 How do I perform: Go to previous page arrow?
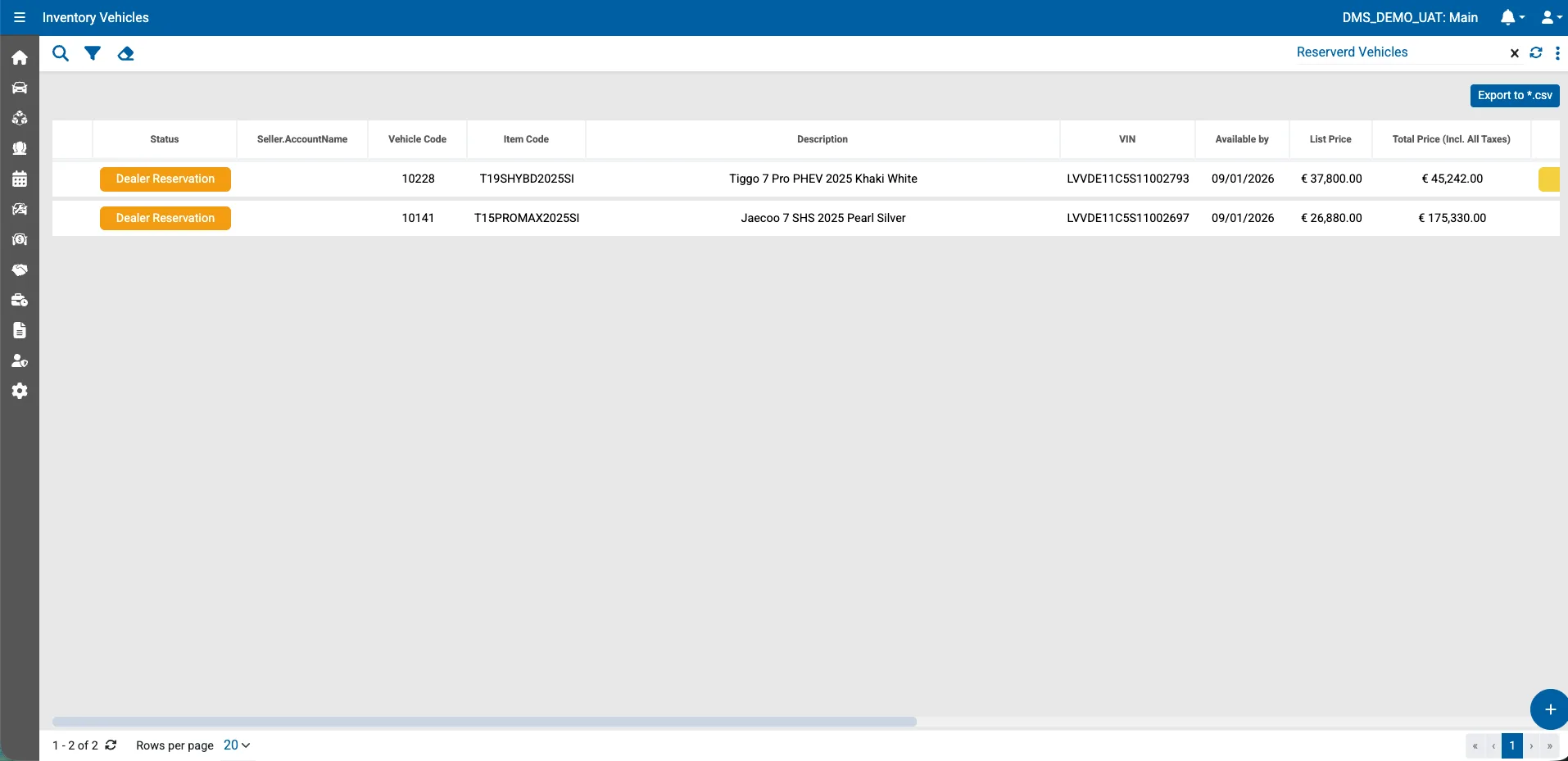pos(1493,746)
